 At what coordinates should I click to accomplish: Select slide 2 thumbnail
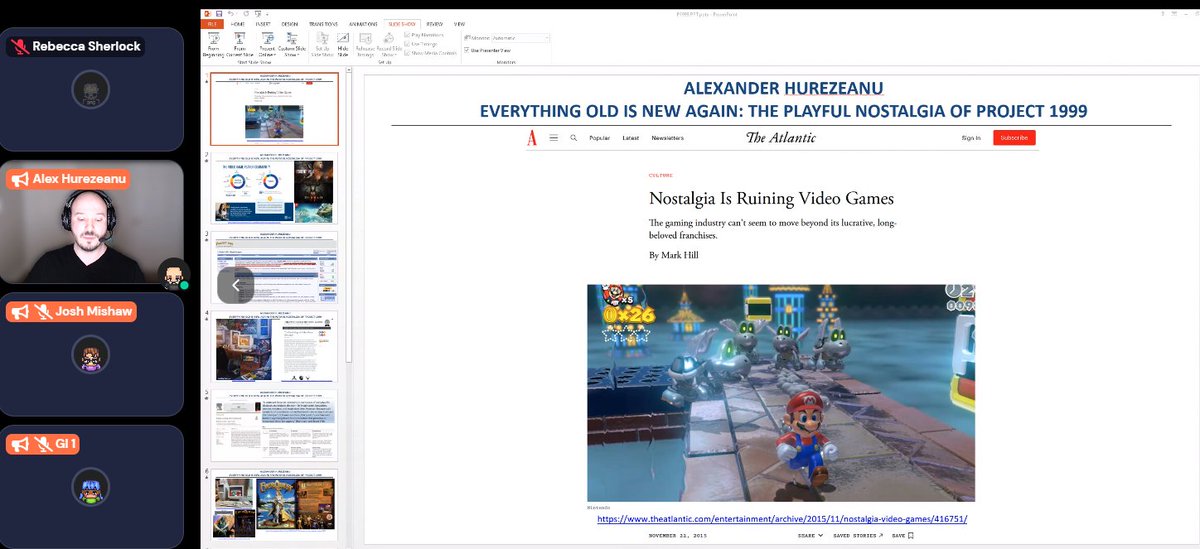274,188
